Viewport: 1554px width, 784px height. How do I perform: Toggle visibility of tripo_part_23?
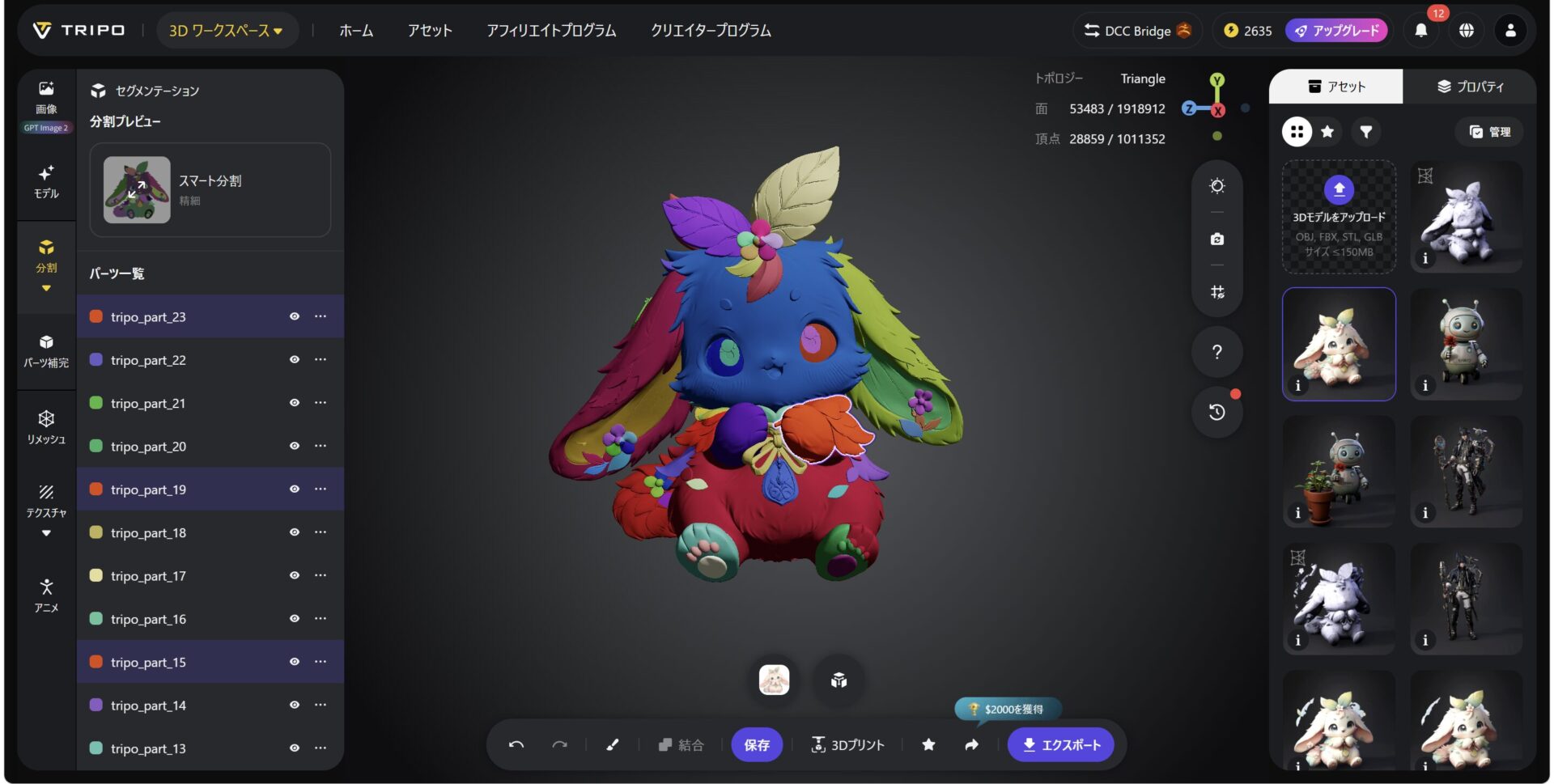(295, 316)
